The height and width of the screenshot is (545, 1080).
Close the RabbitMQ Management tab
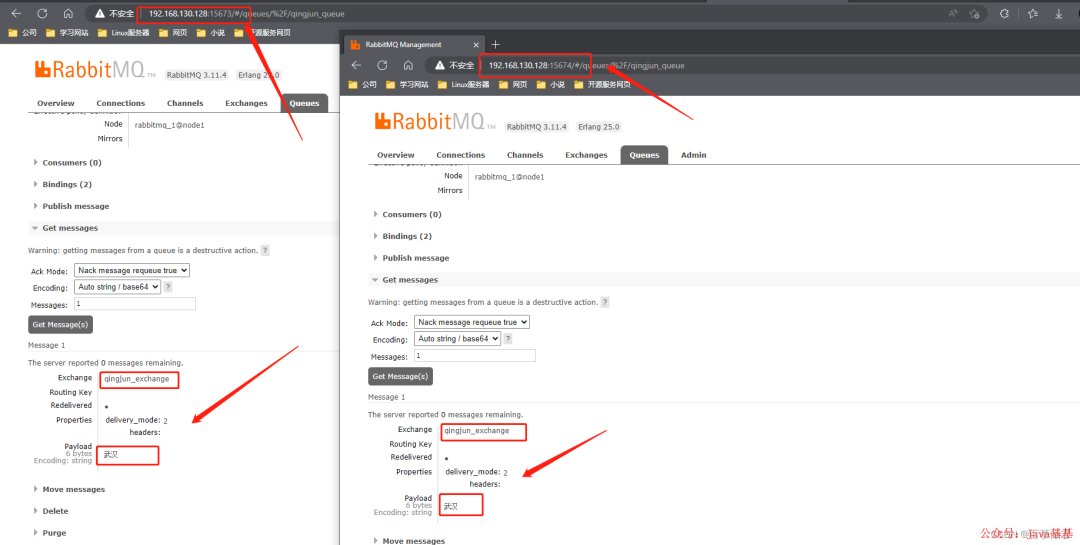tap(475, 45)
